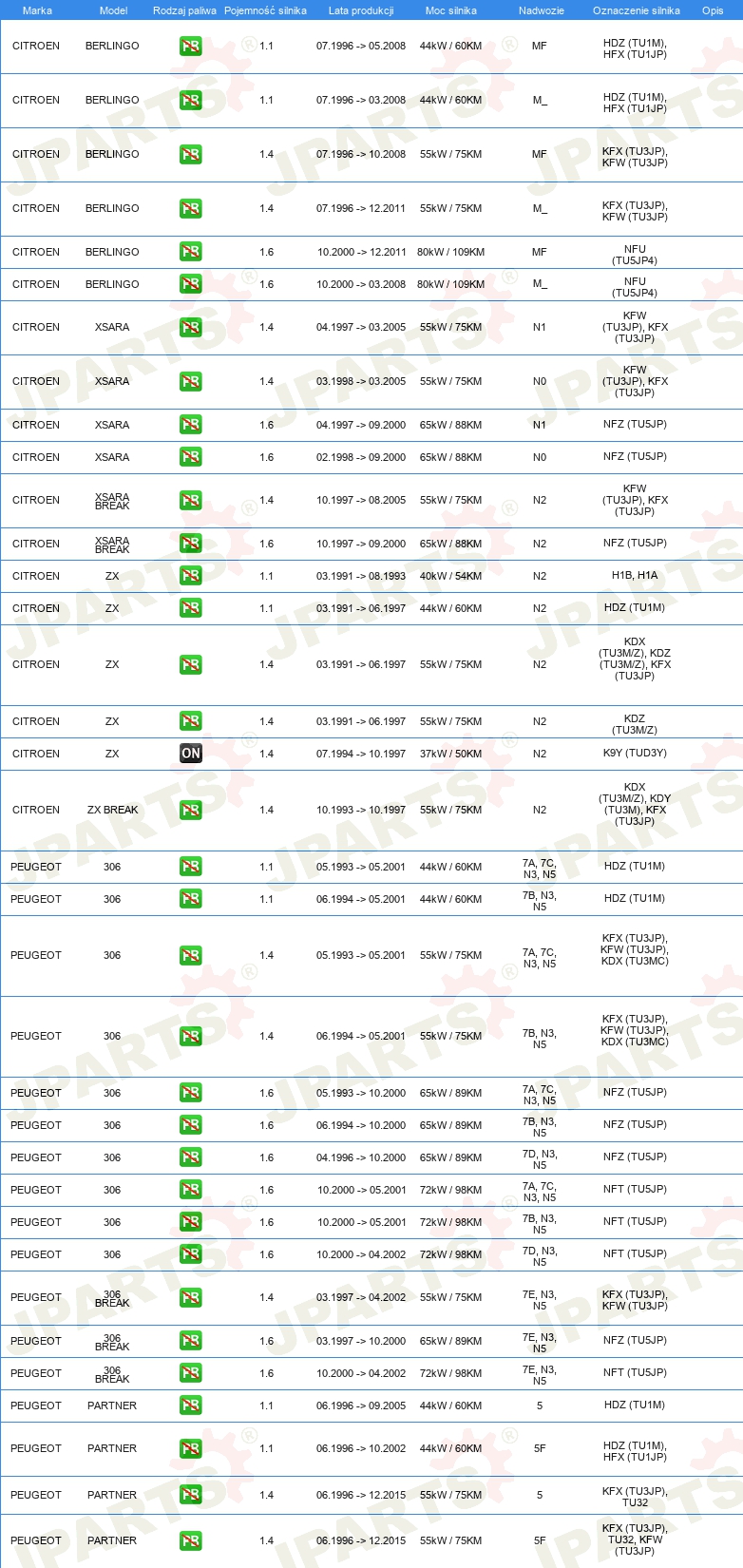Select date range 06.1996 -> 09.2005
Viewport: 743px width, 1568px height.
coord(361,1405)
